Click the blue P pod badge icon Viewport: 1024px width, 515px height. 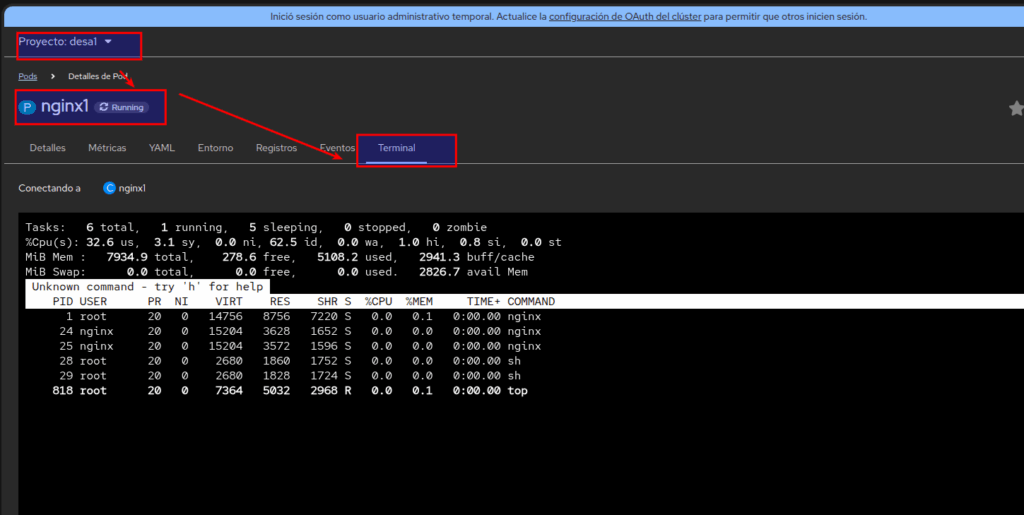click(x=28, y=107)
